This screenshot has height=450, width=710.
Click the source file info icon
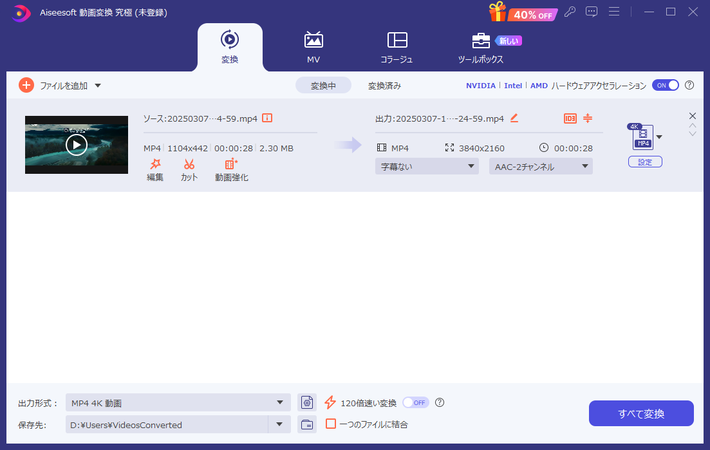(x=267, y=118)
